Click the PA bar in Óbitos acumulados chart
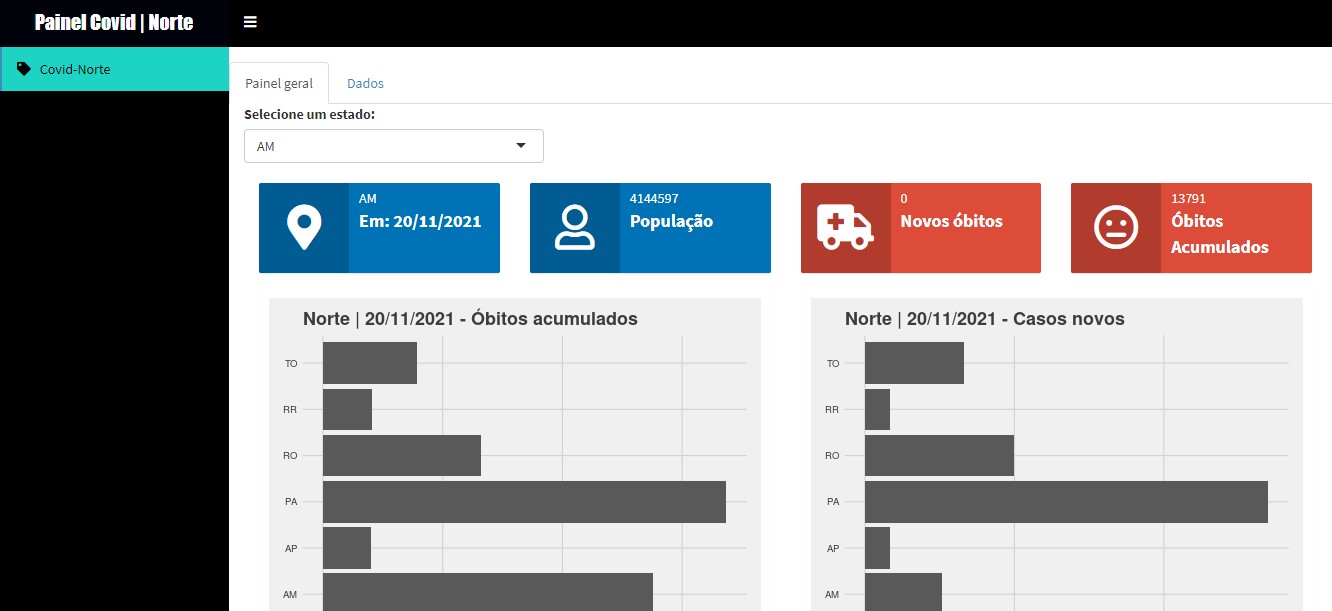The image size is (1332, 611). [x=523, y=501]
